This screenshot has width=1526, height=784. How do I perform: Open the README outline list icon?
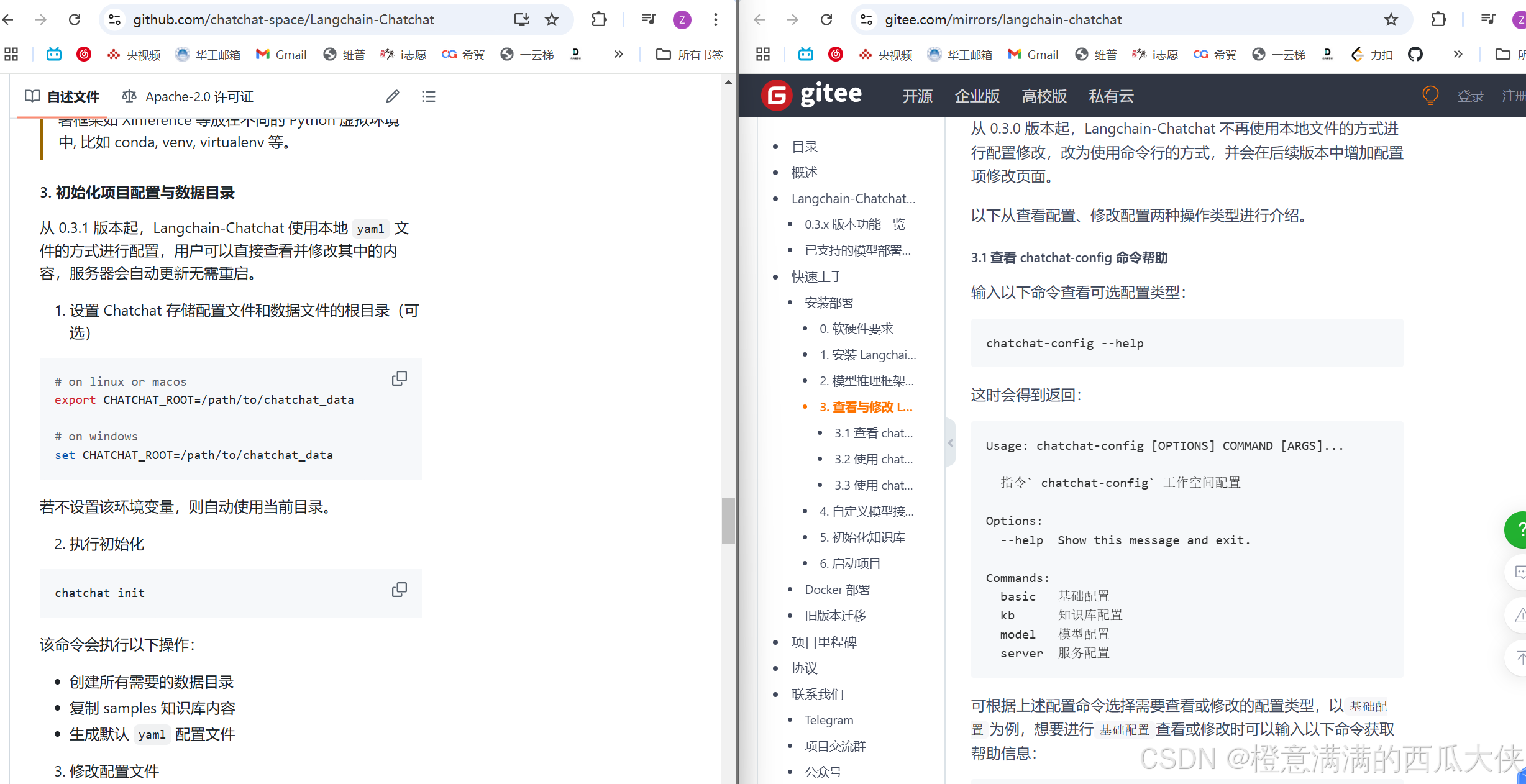pos(429,96)
